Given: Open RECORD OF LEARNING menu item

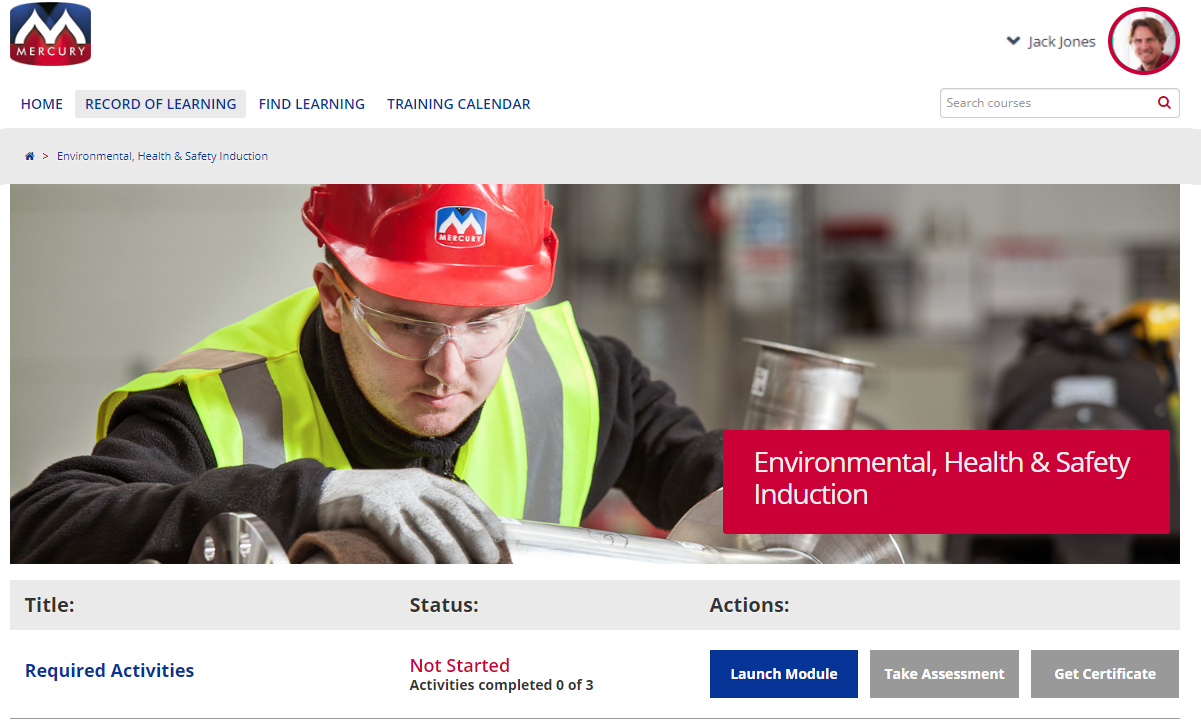Looking at the screenshot, I should coord(160,104).
